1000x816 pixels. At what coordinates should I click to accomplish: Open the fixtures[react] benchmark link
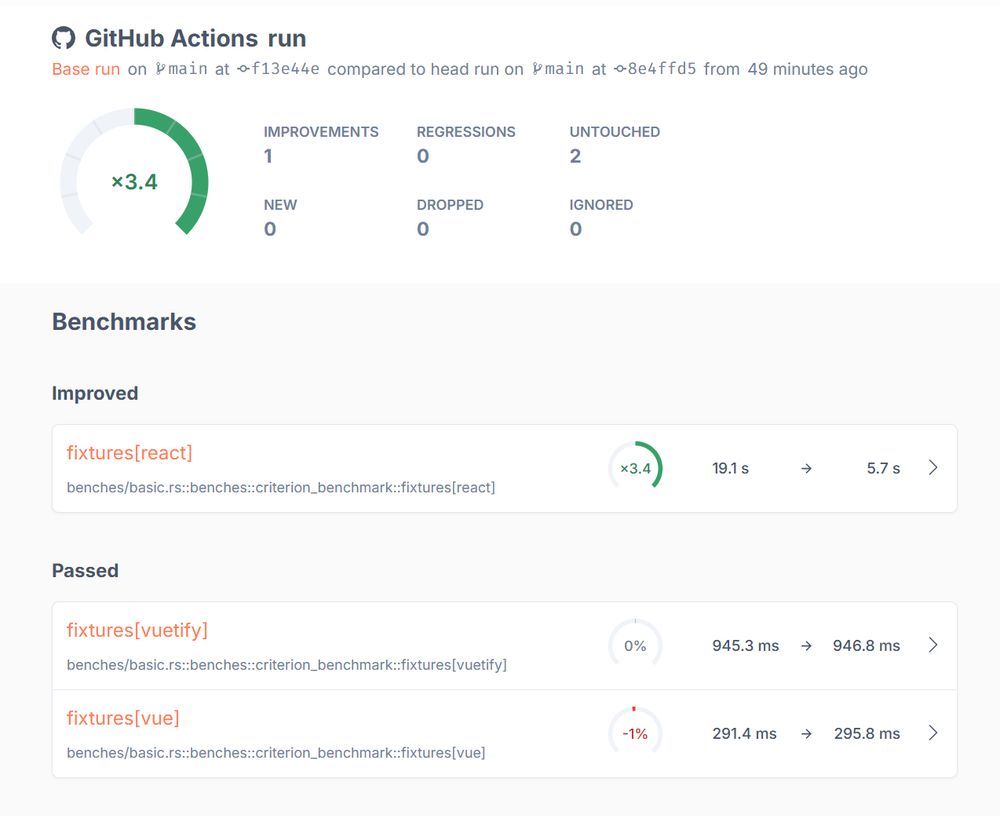point(129,453)
